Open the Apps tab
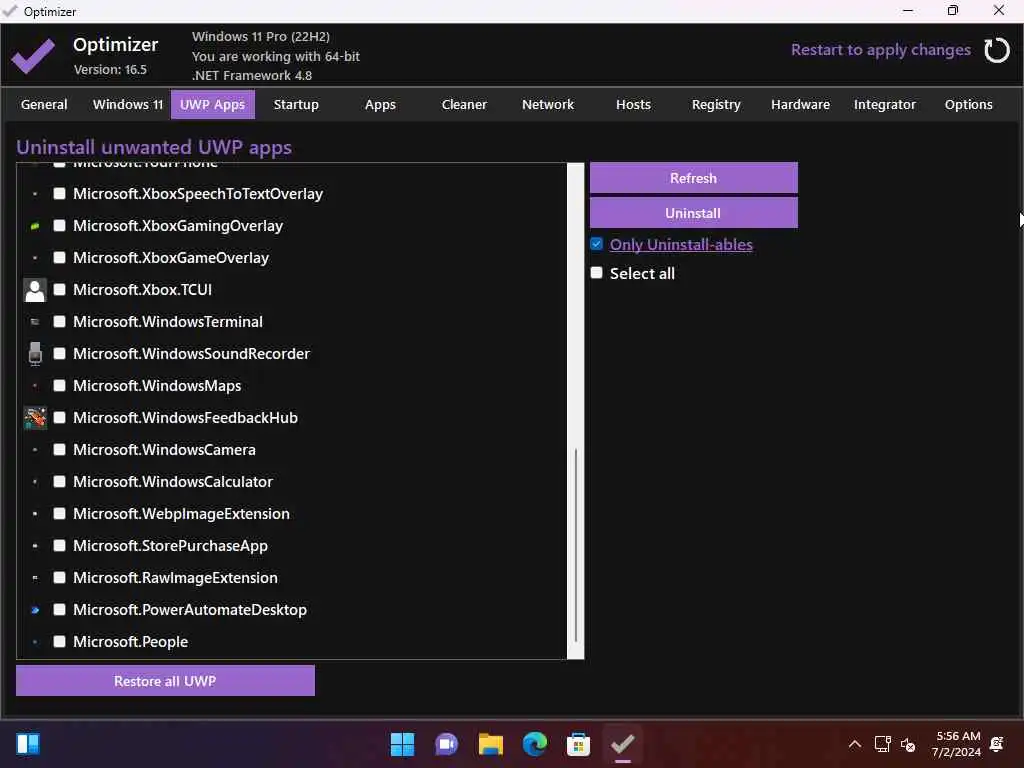Viewport: 1024px width, 768px height. pyautogui.click(x=380, y=104)
